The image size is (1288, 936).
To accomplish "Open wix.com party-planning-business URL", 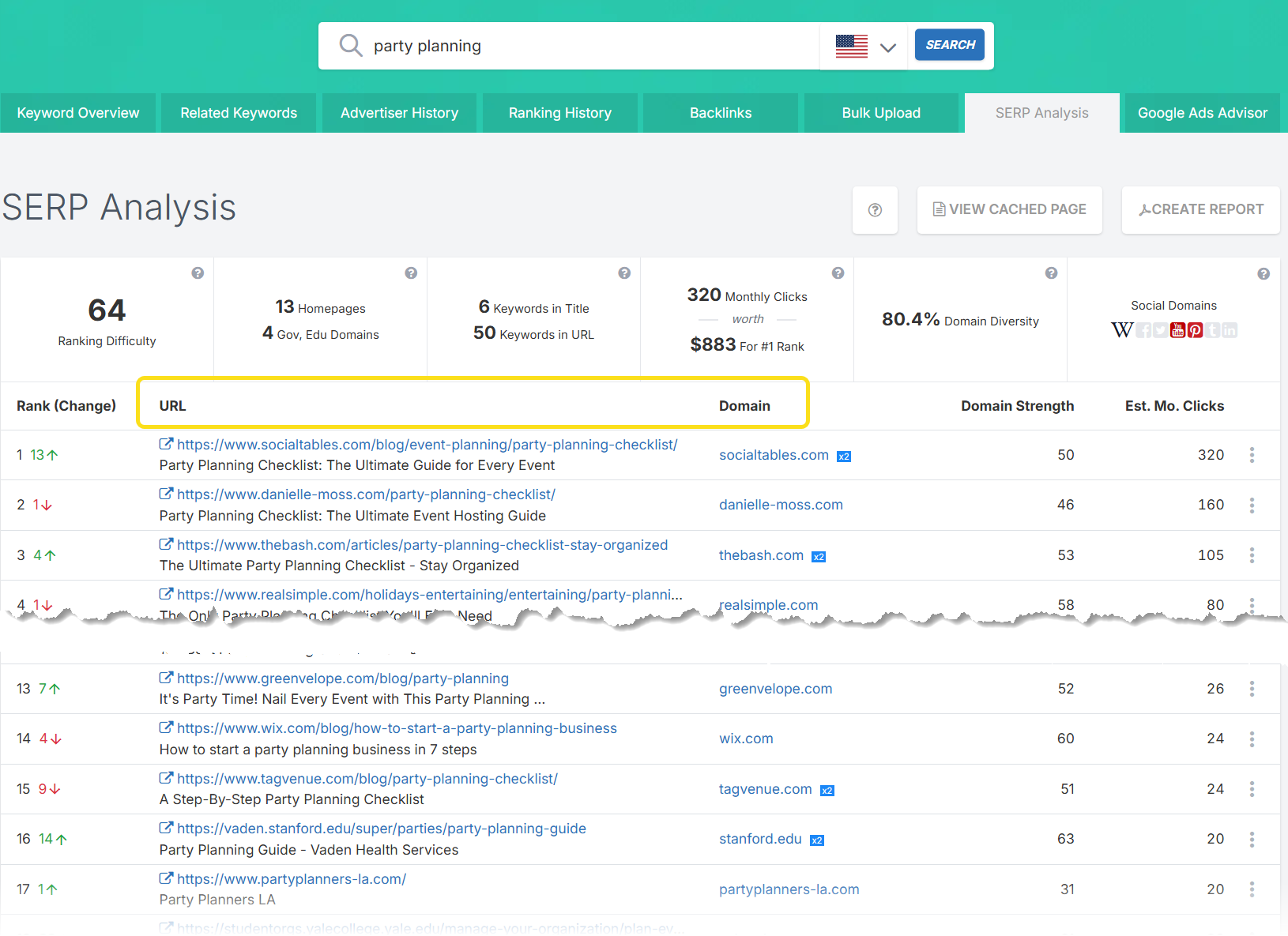I will tap(397, 728).
